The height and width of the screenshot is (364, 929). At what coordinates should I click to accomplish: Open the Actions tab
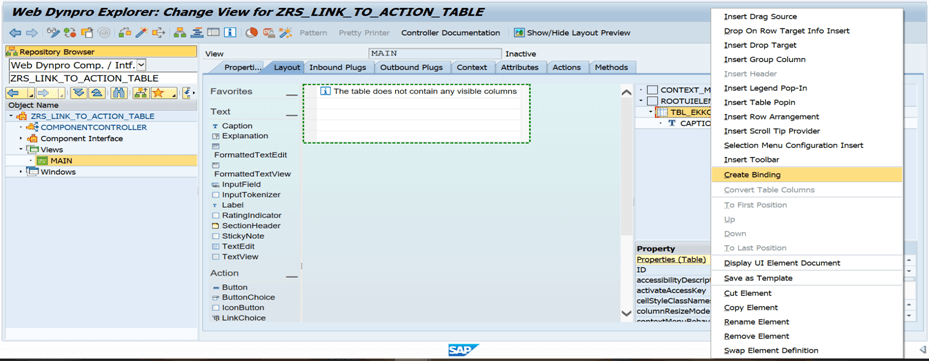566,68
